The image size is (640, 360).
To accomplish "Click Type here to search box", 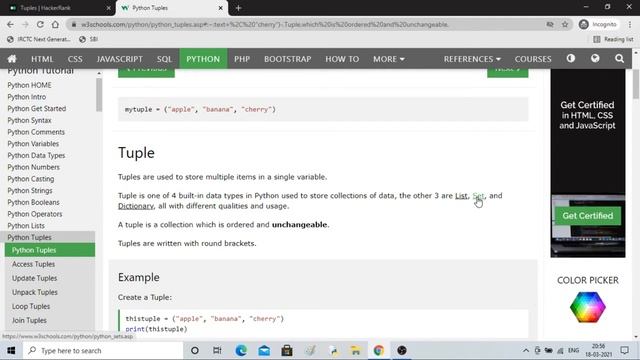I will (104, 351).
